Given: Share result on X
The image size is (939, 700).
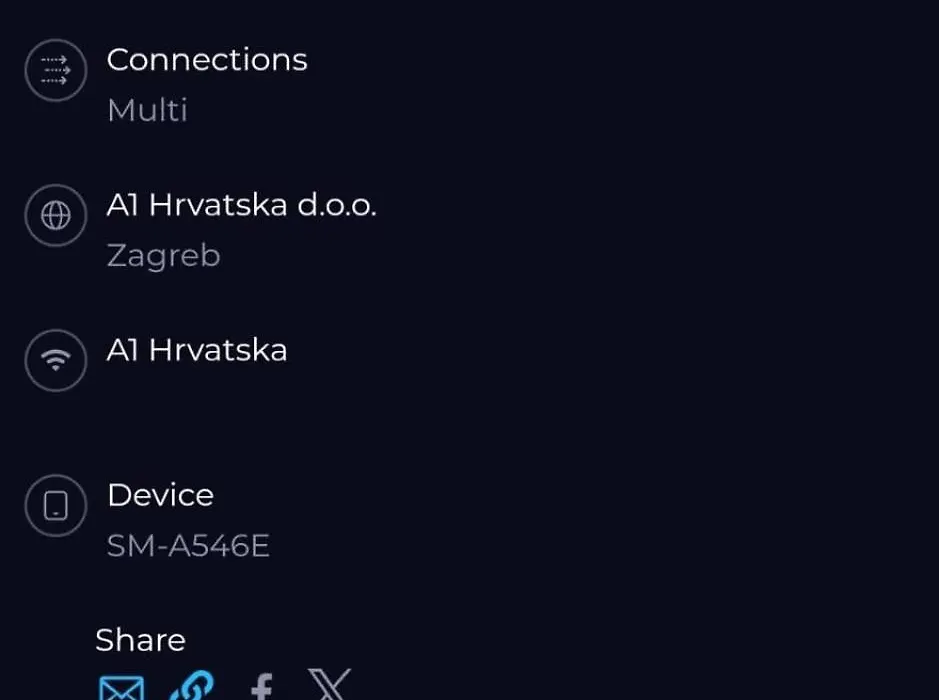Looking at the screenshot, I should click(329, 684).
